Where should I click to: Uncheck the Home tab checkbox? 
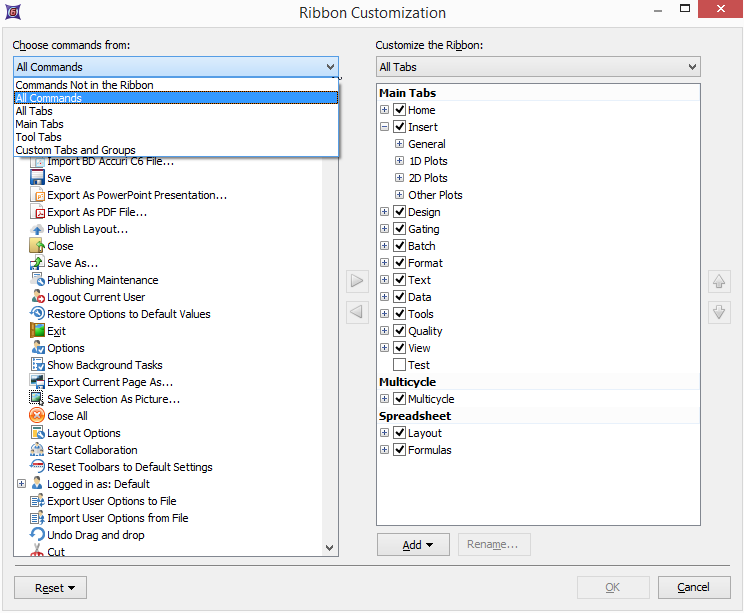pyautogui.click(x=400, y=110)
